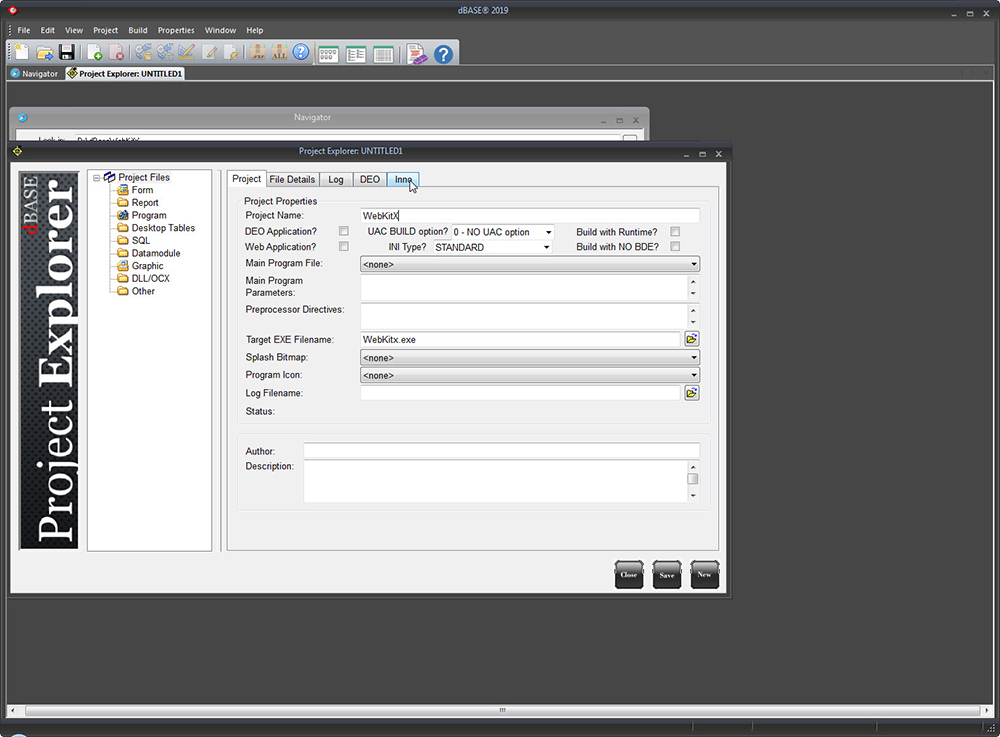The height and width of the screenshot is (737, 1000).
Task: Open the Build menu
Action: pyautogui.click(x=138, y=30)
